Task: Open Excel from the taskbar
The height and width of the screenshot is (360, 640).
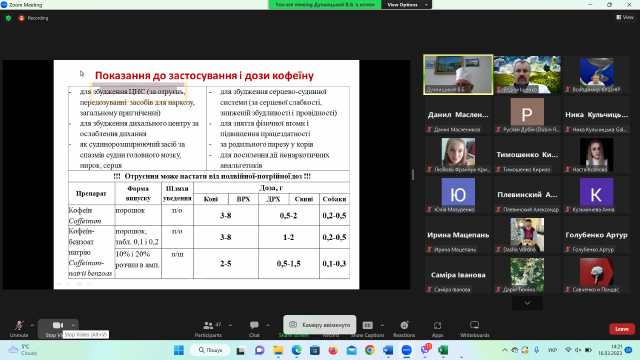Action: coord(443,350)
